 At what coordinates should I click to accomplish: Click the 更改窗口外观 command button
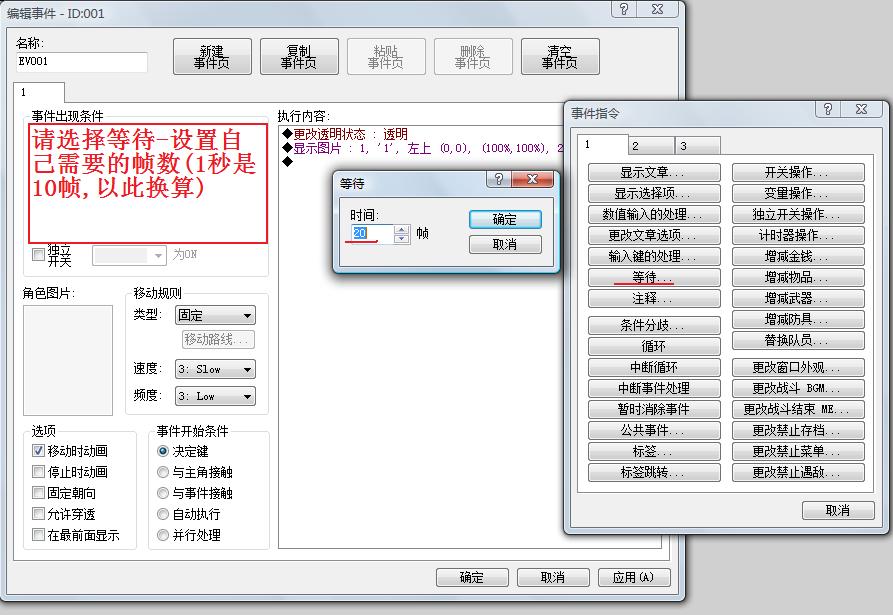(x=798, y=368)
